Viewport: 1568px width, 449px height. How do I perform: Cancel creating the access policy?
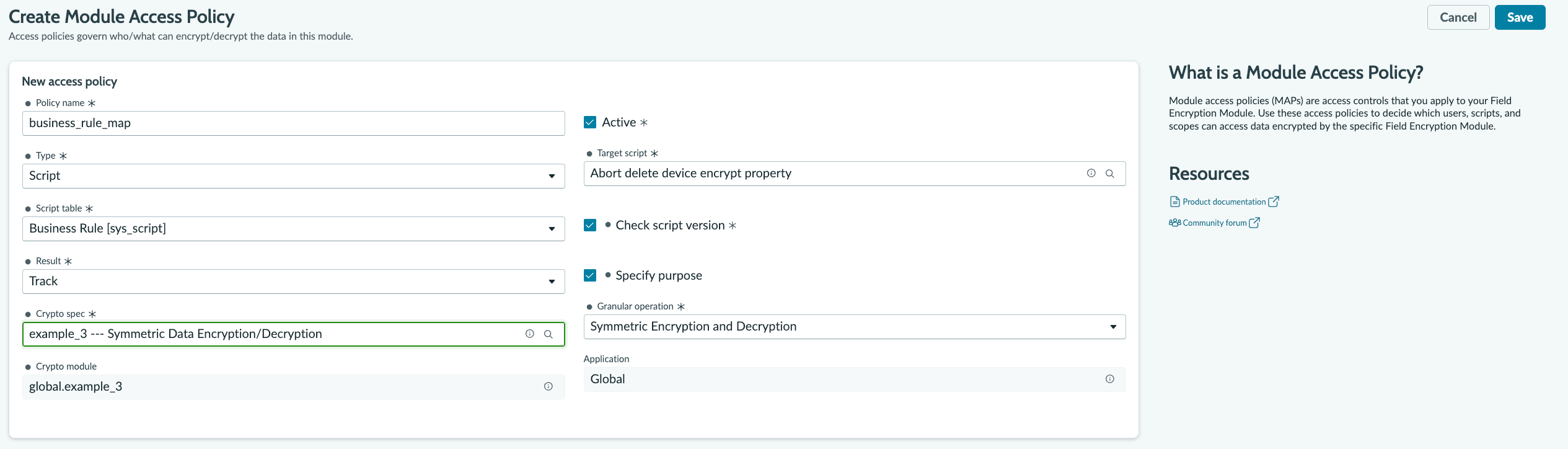click(x=1458, y=17)
